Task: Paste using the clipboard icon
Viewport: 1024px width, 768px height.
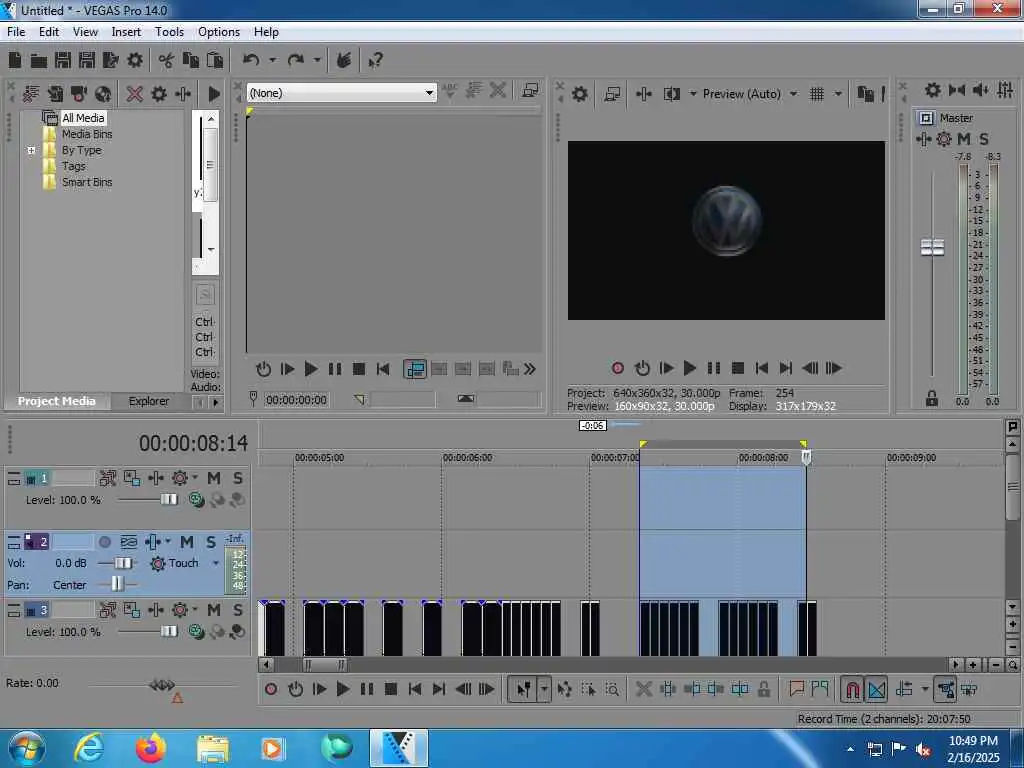Action: click(x=215, y=61)
